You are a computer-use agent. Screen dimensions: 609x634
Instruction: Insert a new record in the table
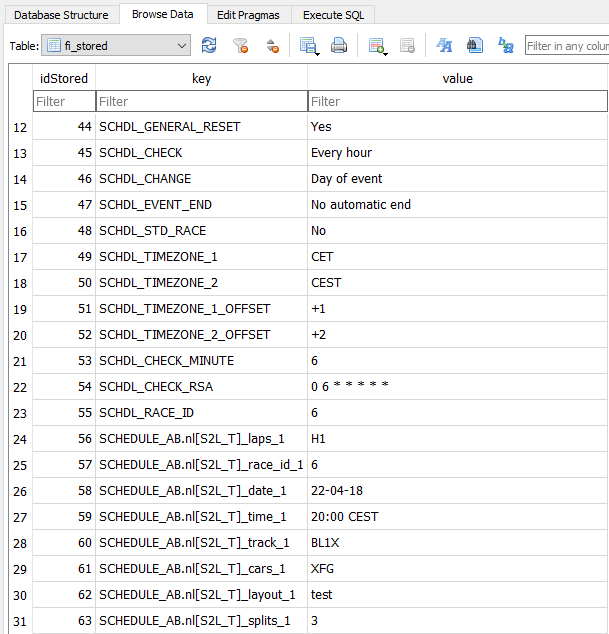click(x=376, y=45)
